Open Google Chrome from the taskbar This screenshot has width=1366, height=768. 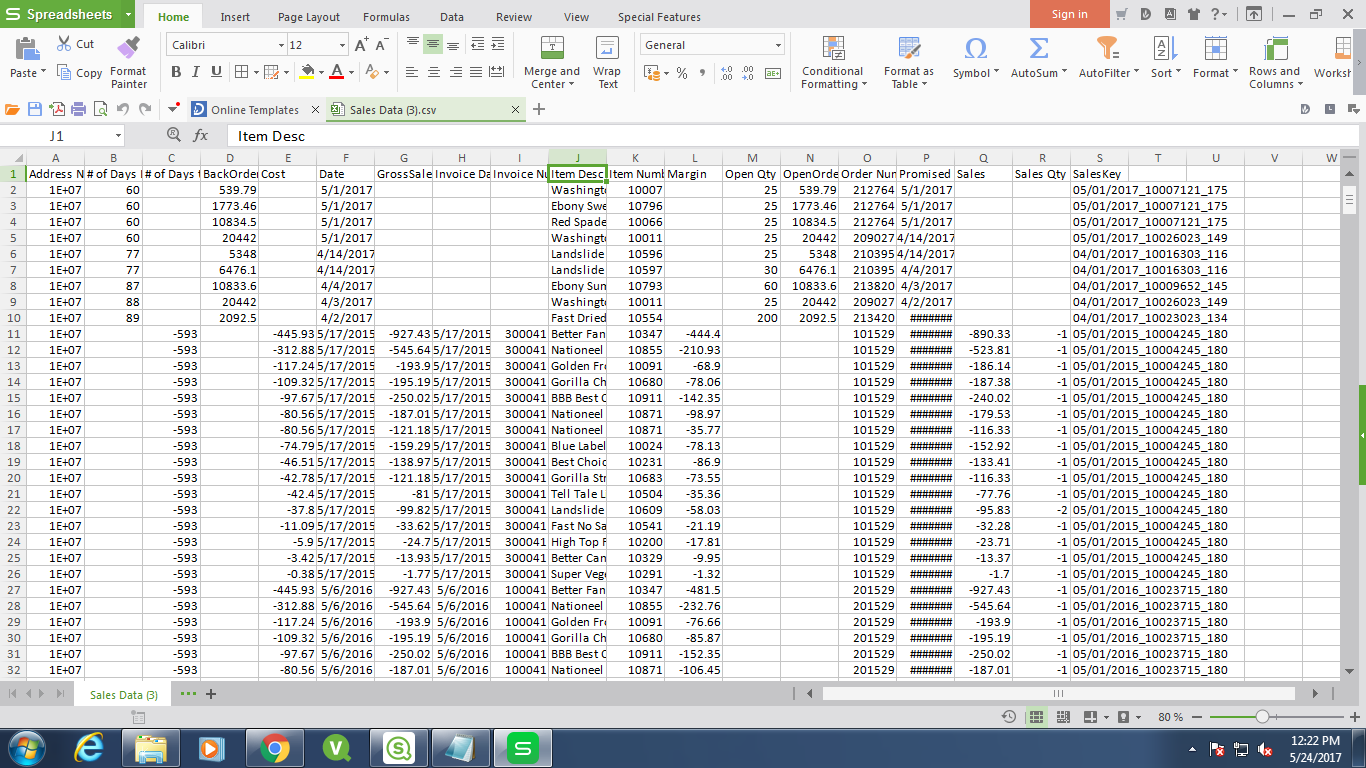pos(275,747)
